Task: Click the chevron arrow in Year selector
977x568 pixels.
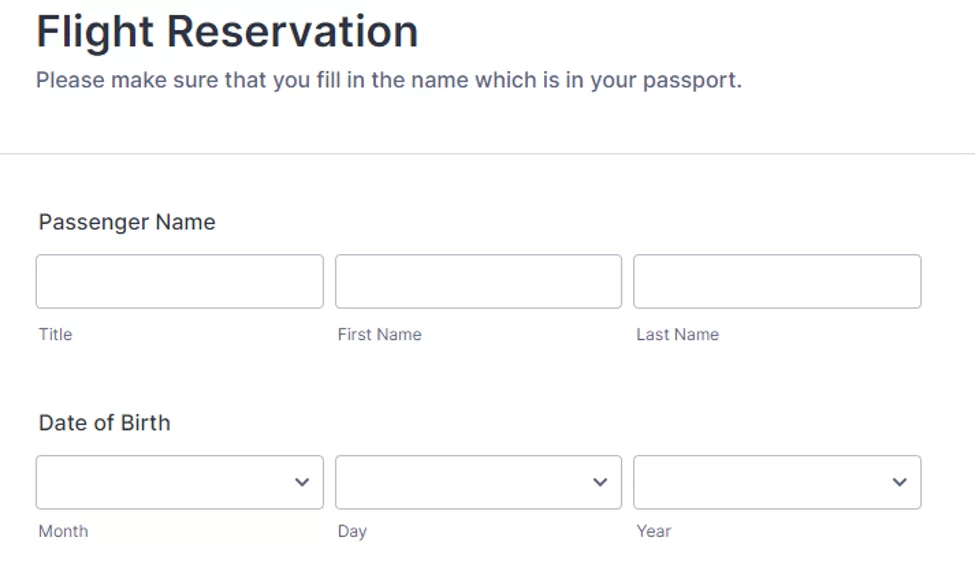Action: pyautogui.click(x=899, y=482)
